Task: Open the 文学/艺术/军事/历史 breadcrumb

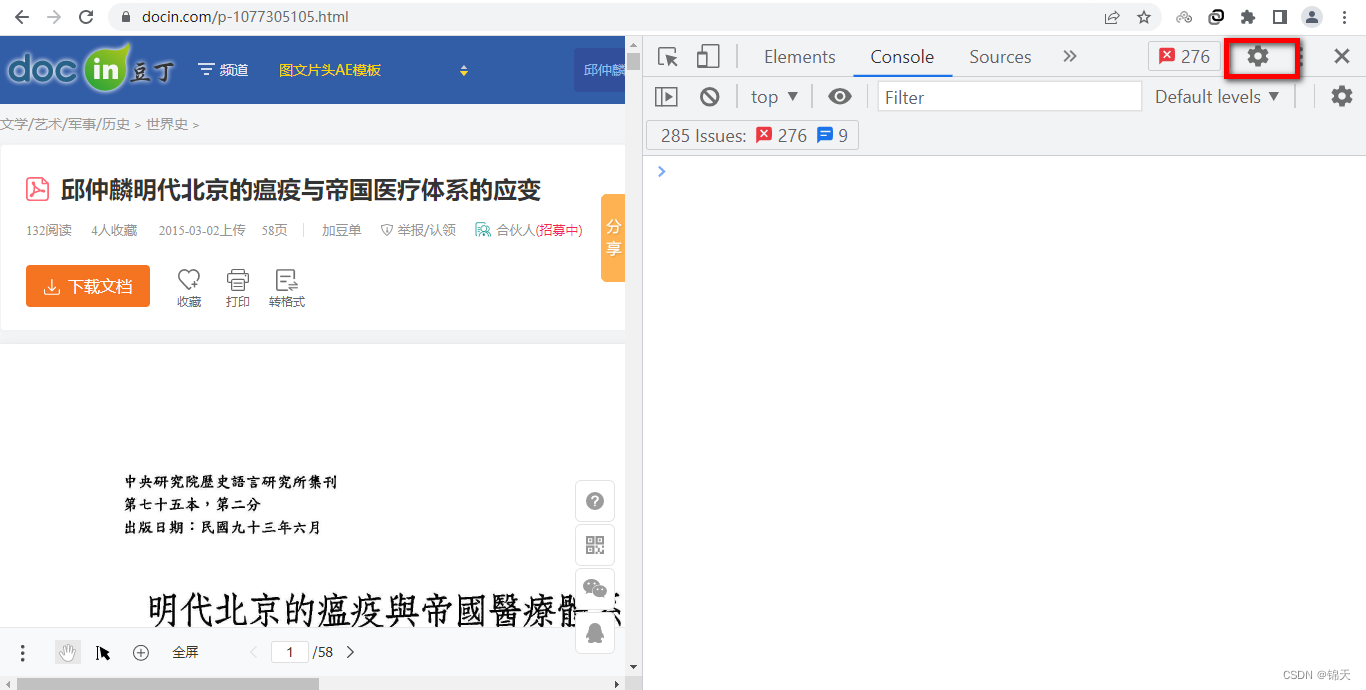Action: [65, 124]
